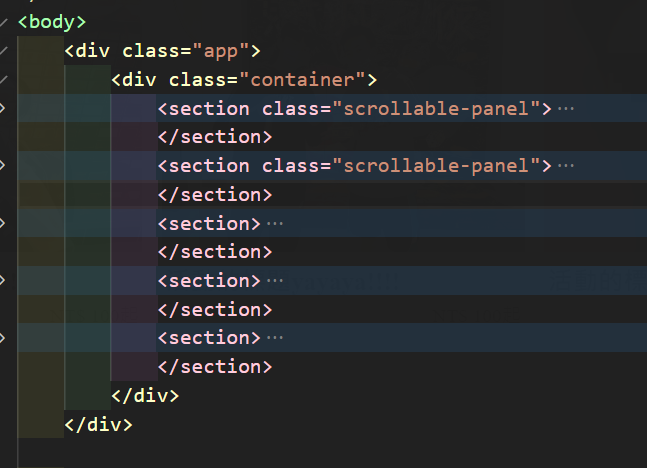The width and height of the screenshot is (647, 468).
Task: Expand the last collapsed section's fold arrow
Action: 2,338
